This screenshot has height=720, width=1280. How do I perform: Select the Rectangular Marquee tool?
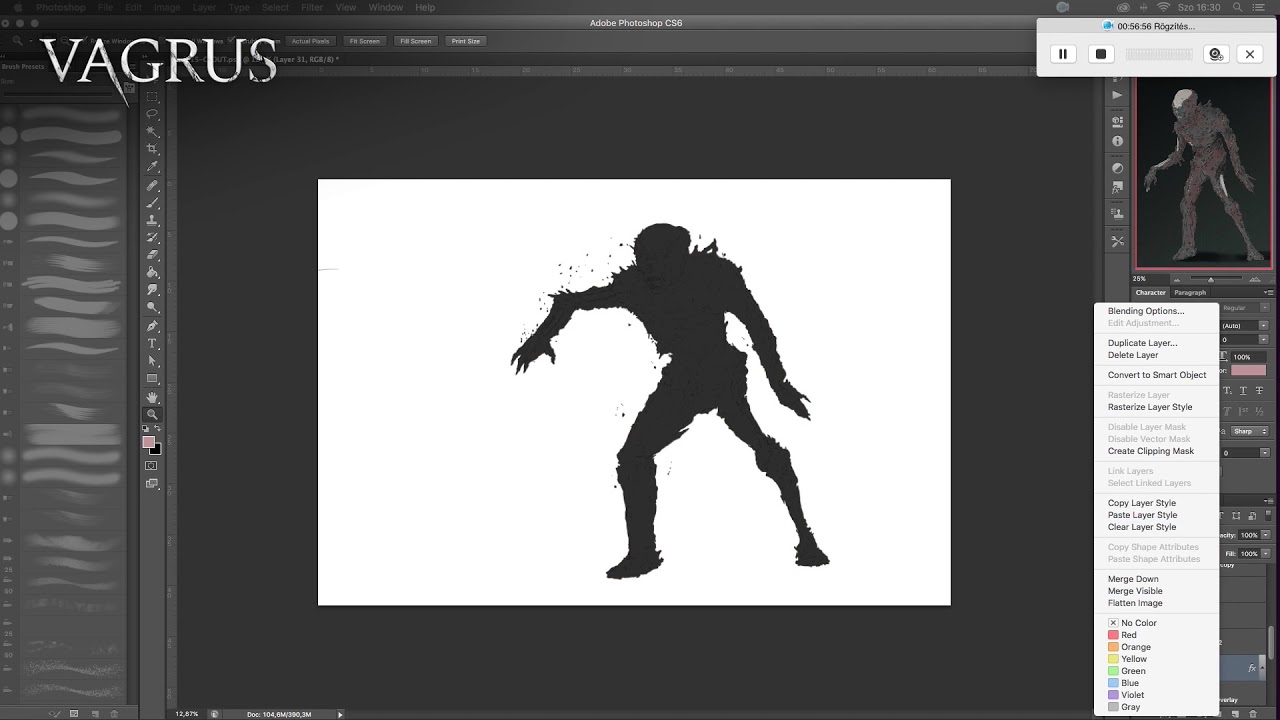tap(153, 96)
